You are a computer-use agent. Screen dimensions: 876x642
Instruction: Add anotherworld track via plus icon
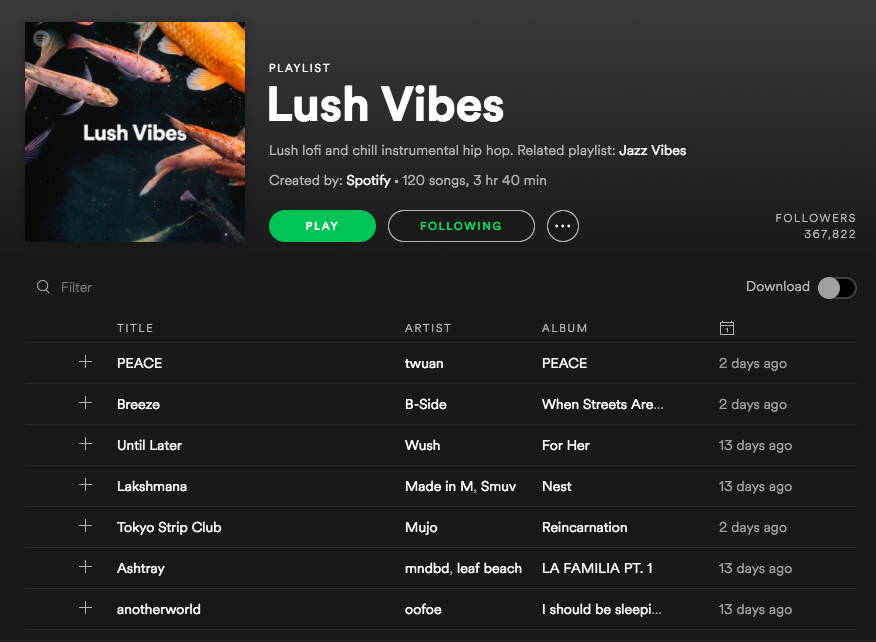tap(85, 608)
